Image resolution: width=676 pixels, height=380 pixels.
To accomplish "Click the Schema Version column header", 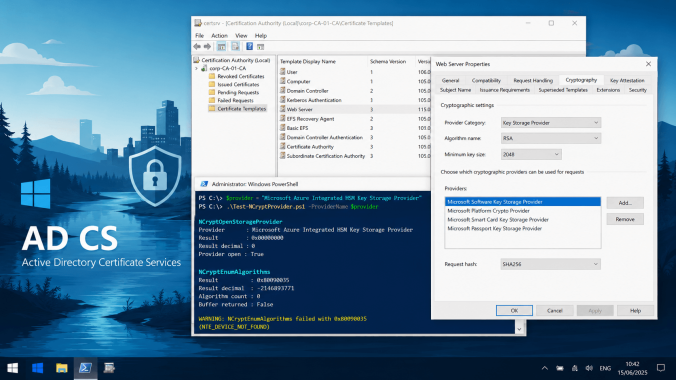I will coord(391,62).
